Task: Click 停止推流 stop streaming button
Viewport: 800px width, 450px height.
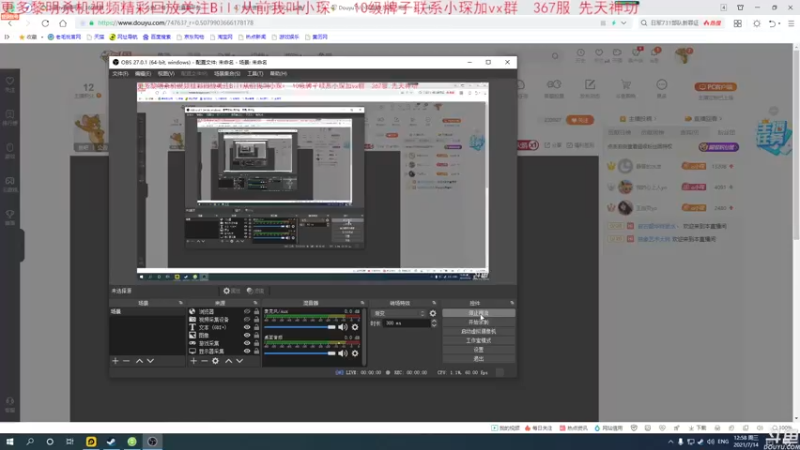Action: (479, 313)
